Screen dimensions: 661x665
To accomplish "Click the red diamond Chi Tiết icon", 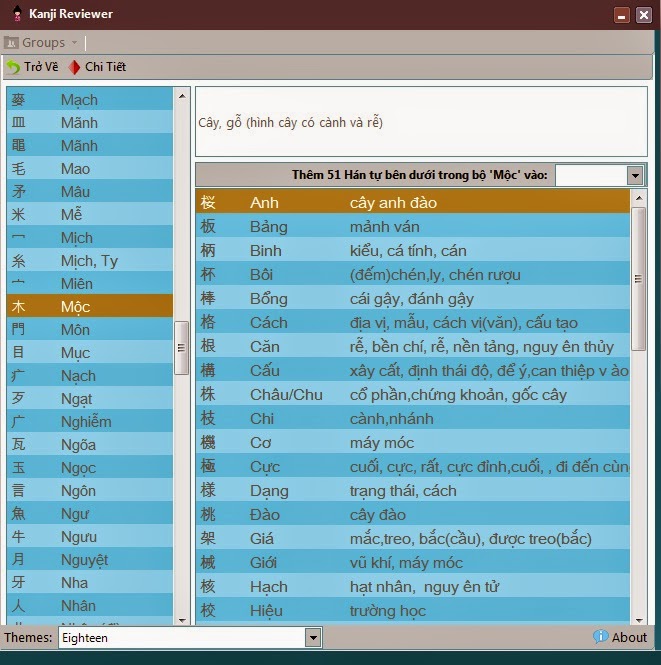I will pyautogui.click(x=75, y=67).
